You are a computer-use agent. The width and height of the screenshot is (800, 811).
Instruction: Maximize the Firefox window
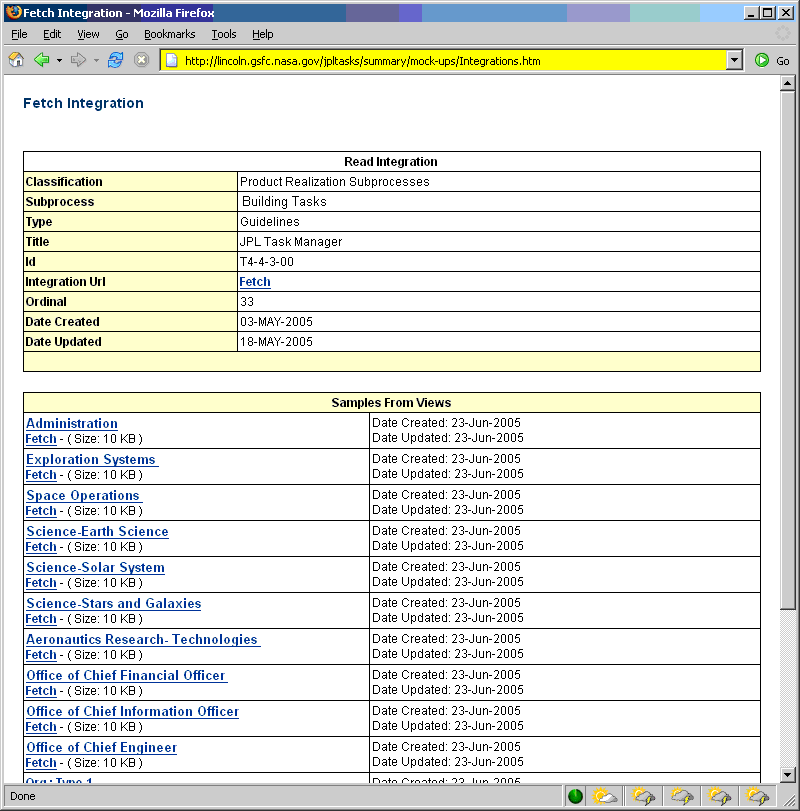(x=768, y=12)
